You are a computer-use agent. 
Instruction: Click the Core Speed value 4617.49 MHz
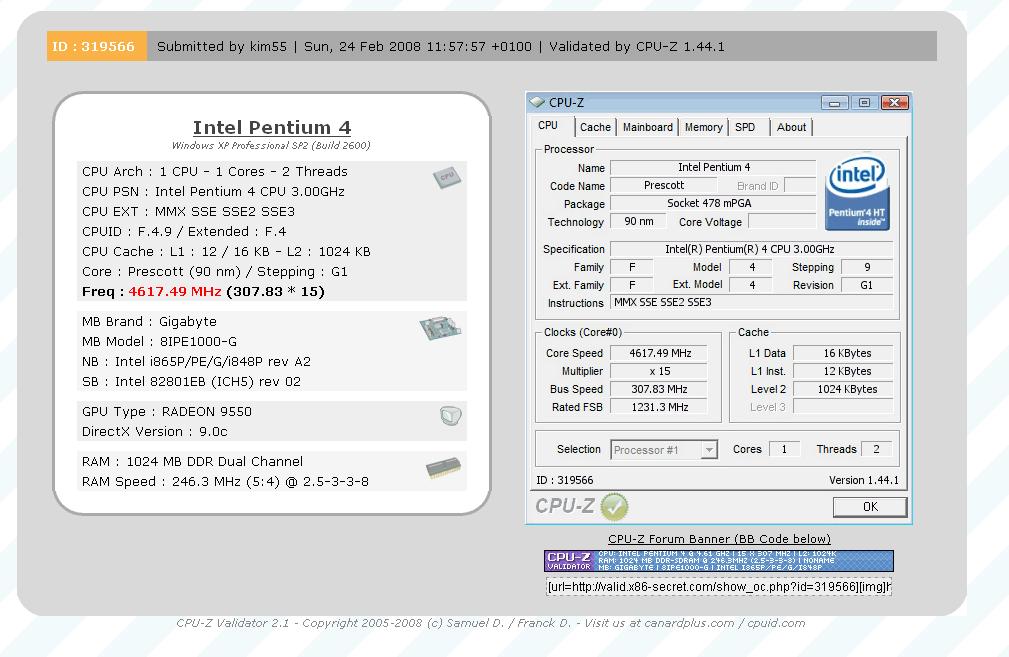pyautogui.click(x=659, y=353)
